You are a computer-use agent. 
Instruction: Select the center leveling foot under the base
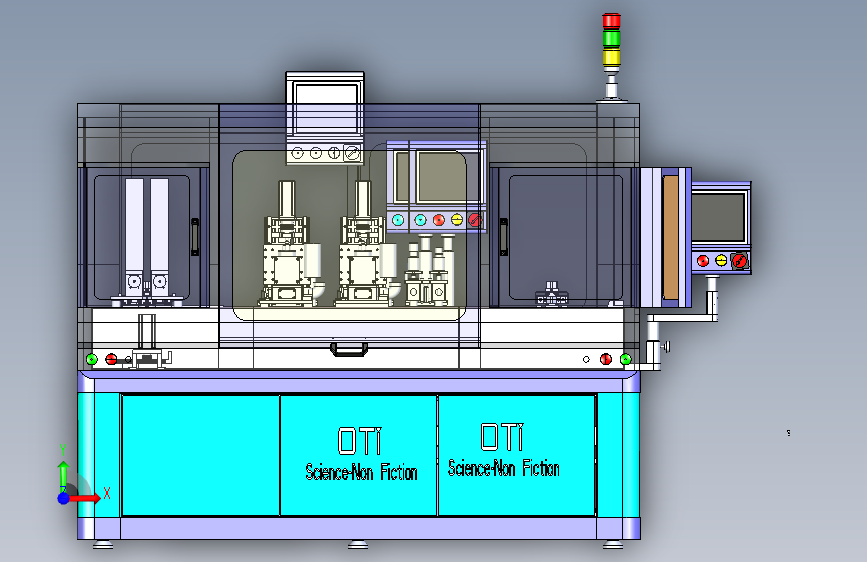coord(358,545)
